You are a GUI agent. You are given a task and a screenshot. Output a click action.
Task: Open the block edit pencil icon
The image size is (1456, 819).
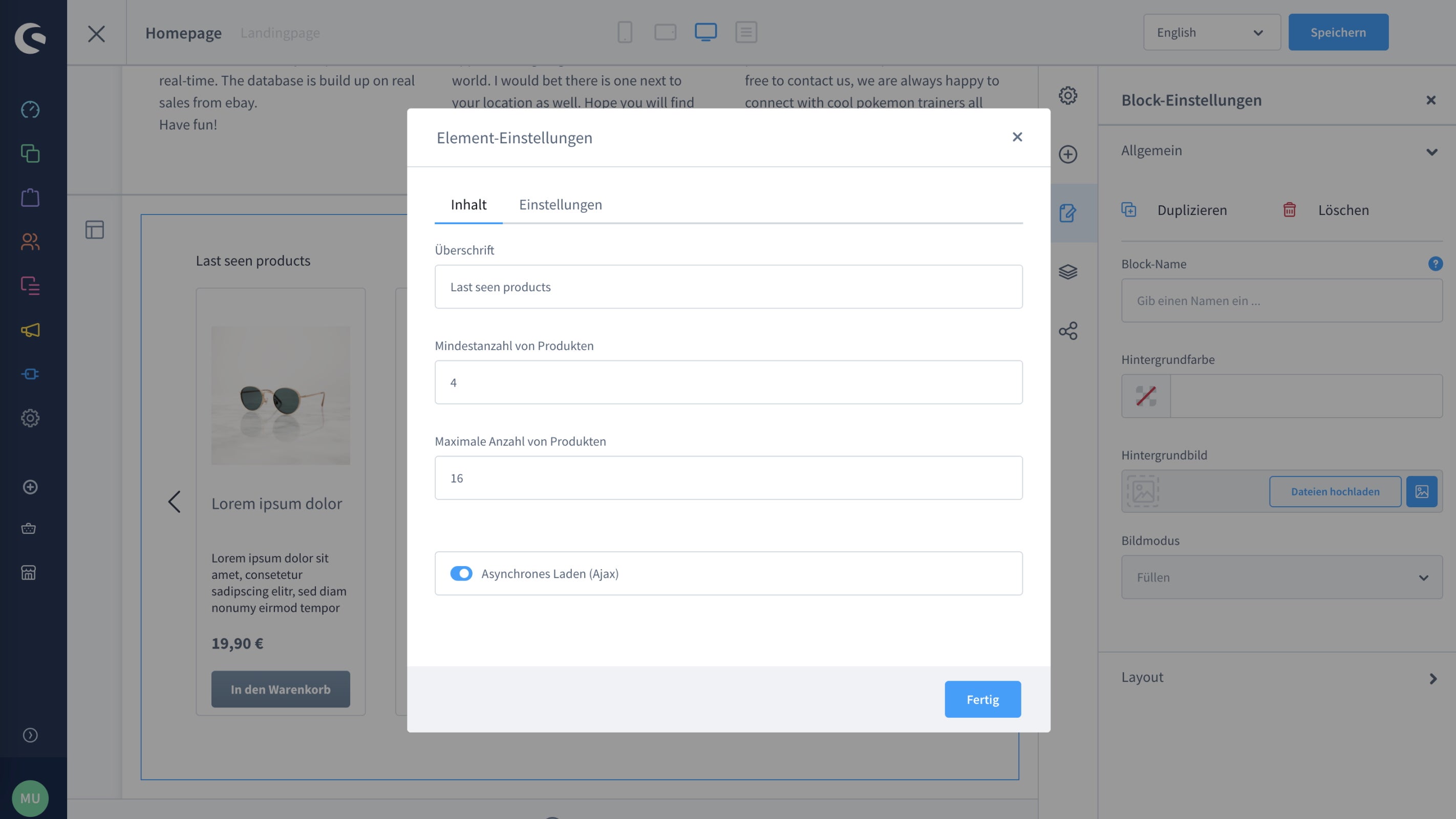point(1068,213)
